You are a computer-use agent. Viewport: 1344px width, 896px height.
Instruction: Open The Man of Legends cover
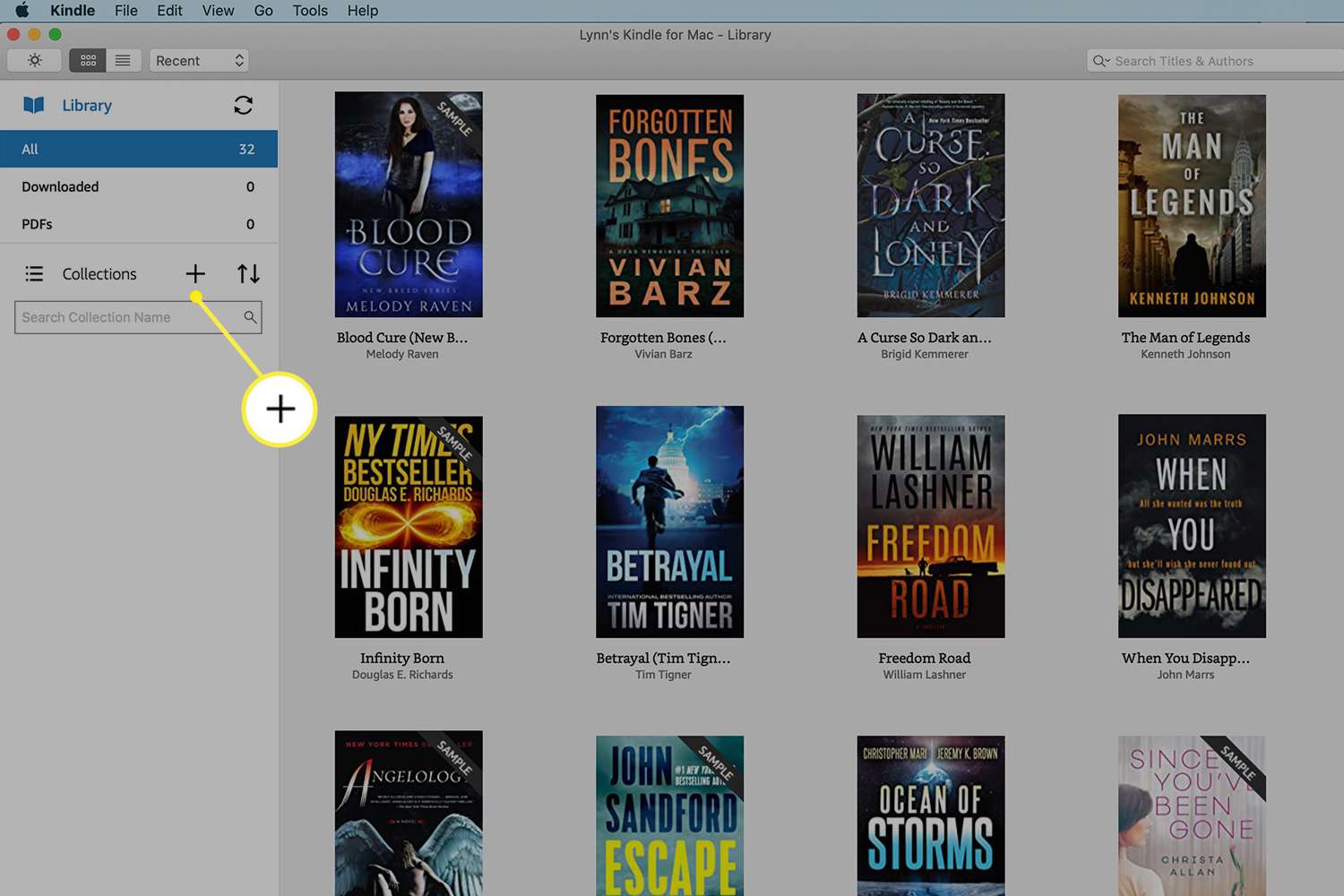(1192, 206)
